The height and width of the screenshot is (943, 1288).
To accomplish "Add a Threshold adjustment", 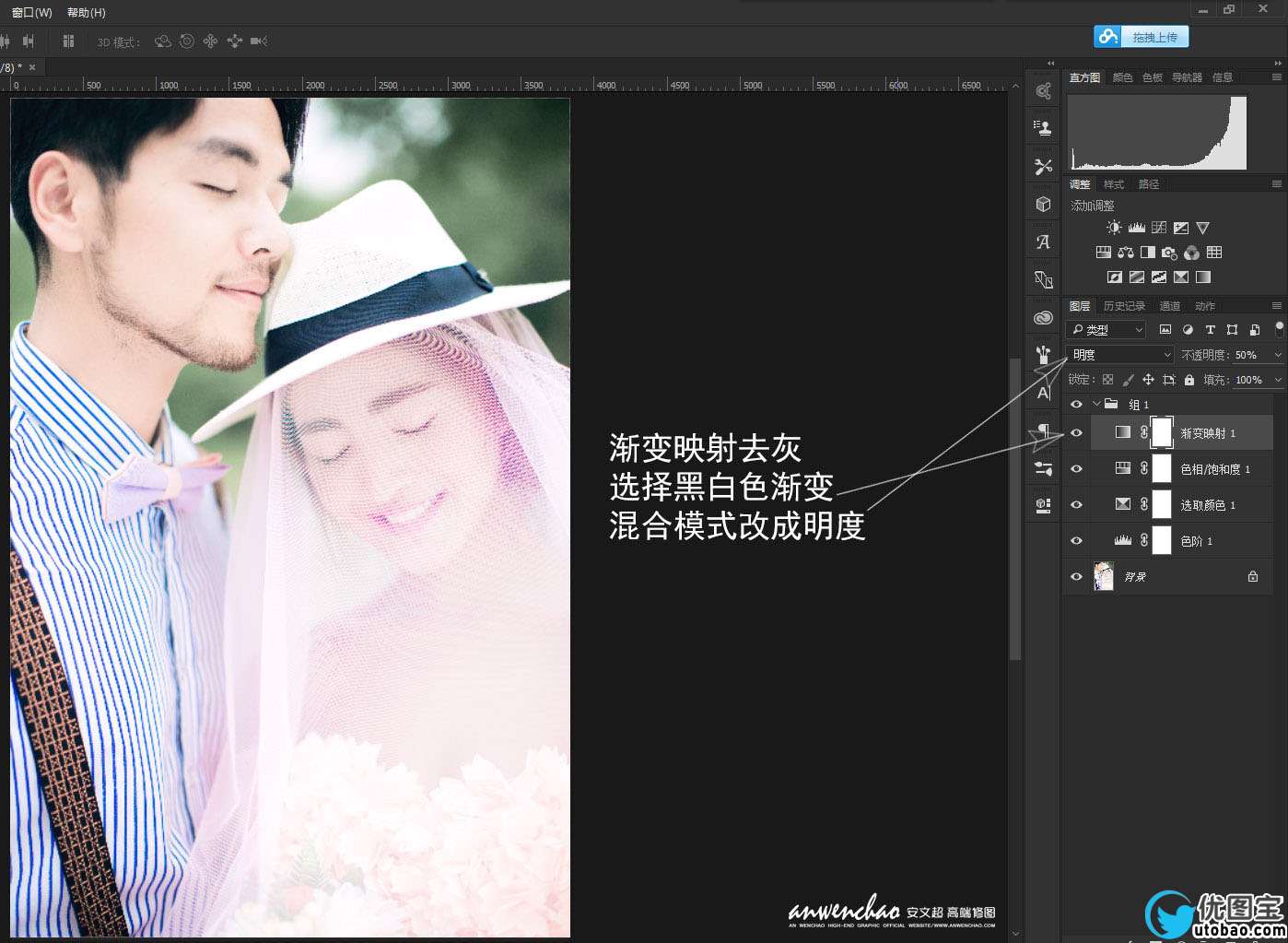I will (1159, 277).
